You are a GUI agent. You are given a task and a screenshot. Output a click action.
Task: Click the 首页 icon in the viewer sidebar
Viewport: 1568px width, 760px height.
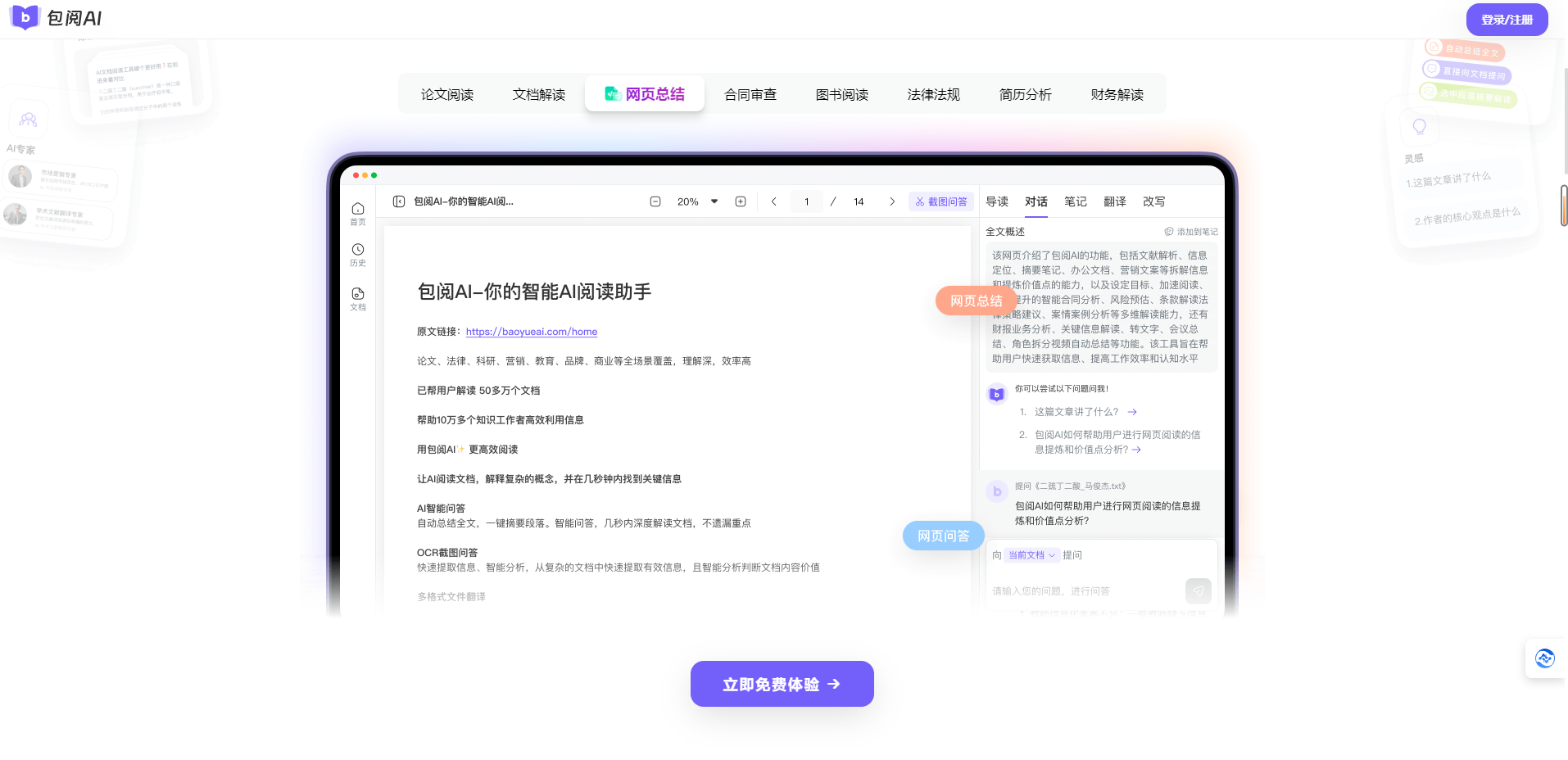(x=357, y=209)
